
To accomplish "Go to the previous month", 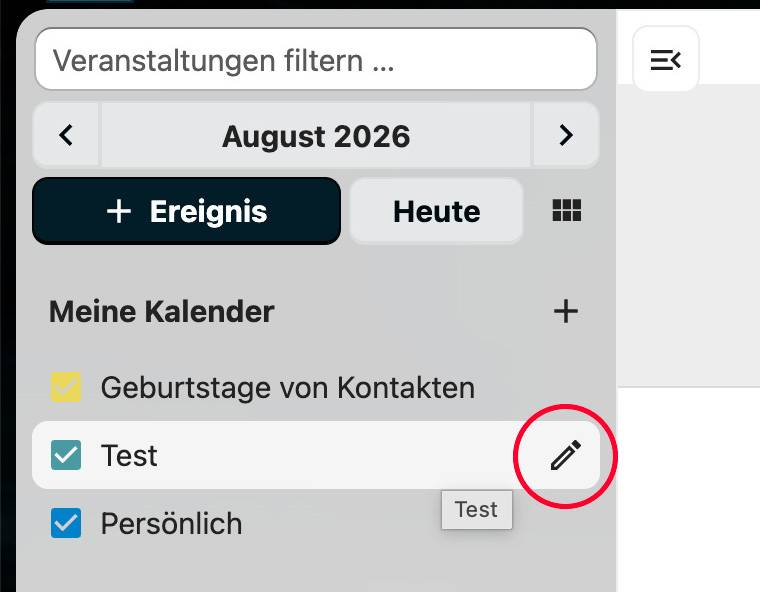I will pyautogui.click(x=66, y=135).
